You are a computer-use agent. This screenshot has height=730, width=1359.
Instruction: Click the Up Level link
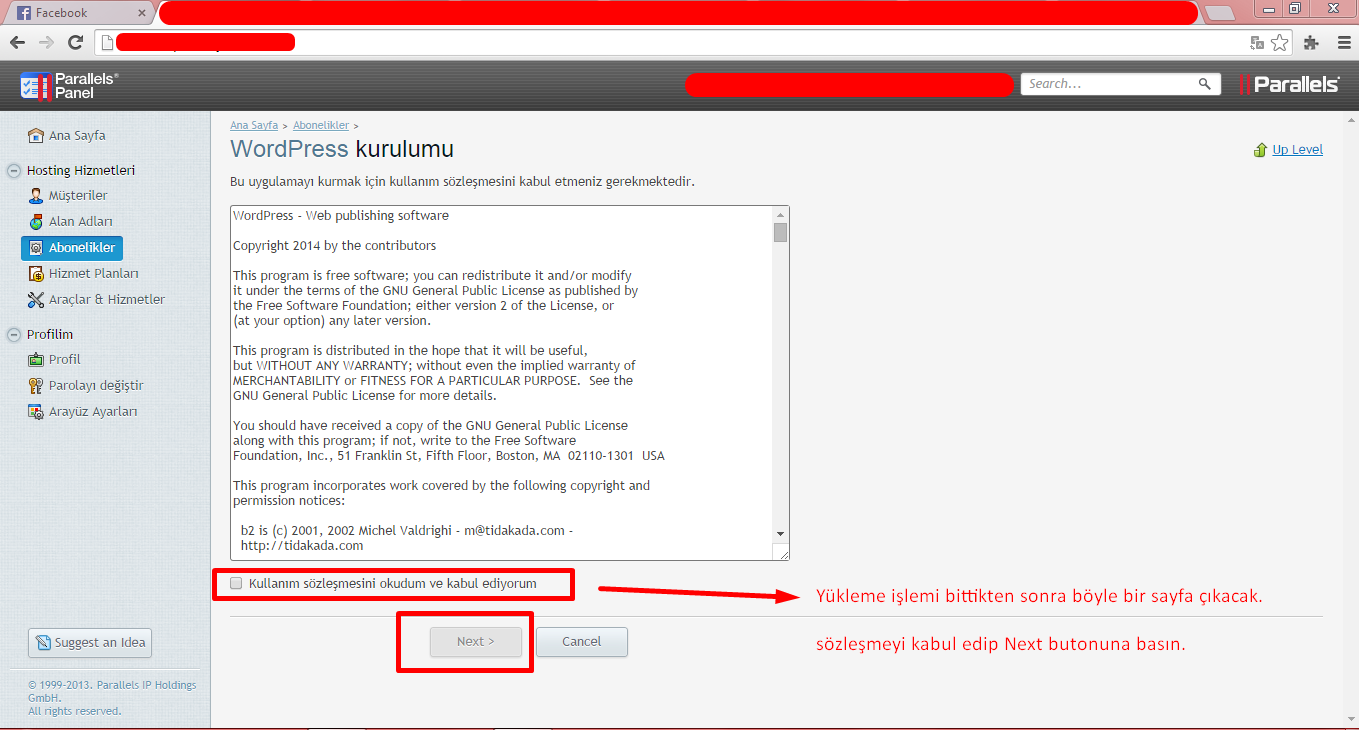1297,150
